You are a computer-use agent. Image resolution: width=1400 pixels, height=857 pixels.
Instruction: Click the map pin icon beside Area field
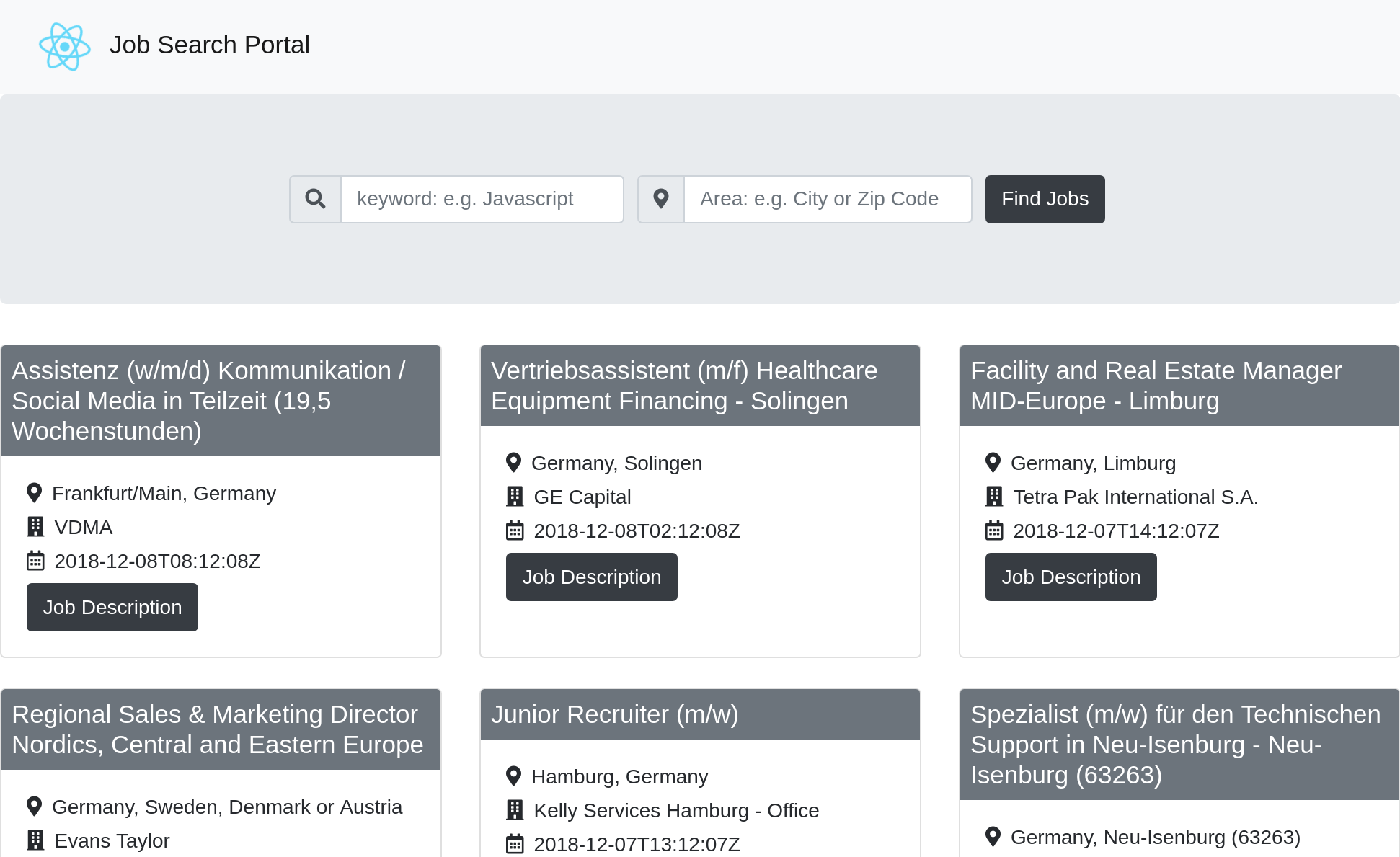coord(660,199)
